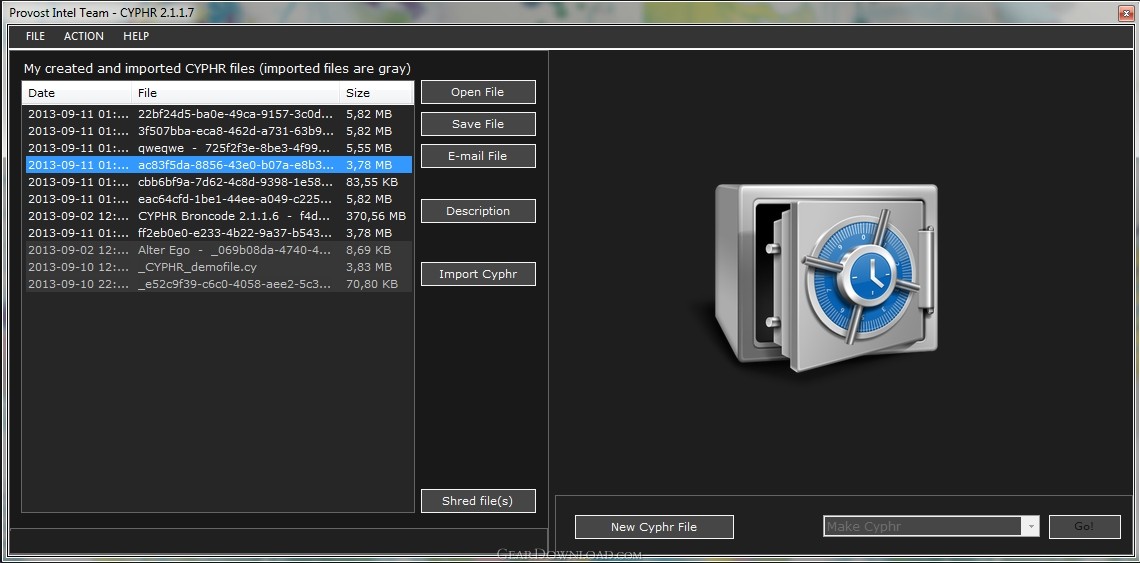Open the HELP menu

click(x=136, y=36)
